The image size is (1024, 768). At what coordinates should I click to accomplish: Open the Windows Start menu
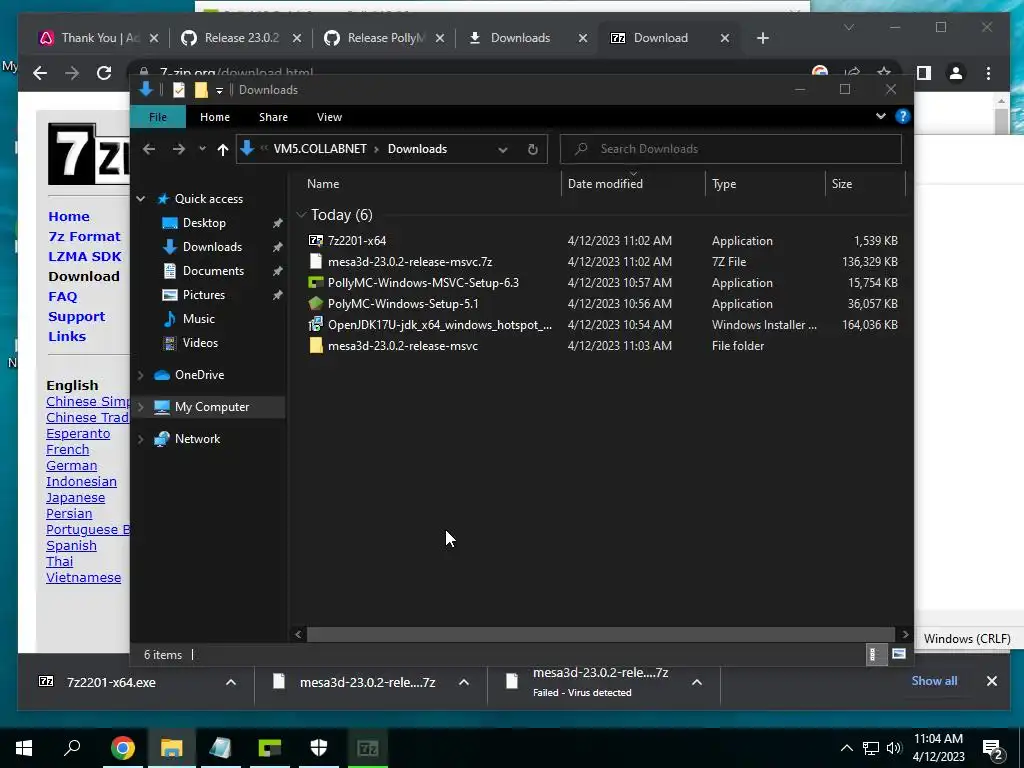click(24, 748)
